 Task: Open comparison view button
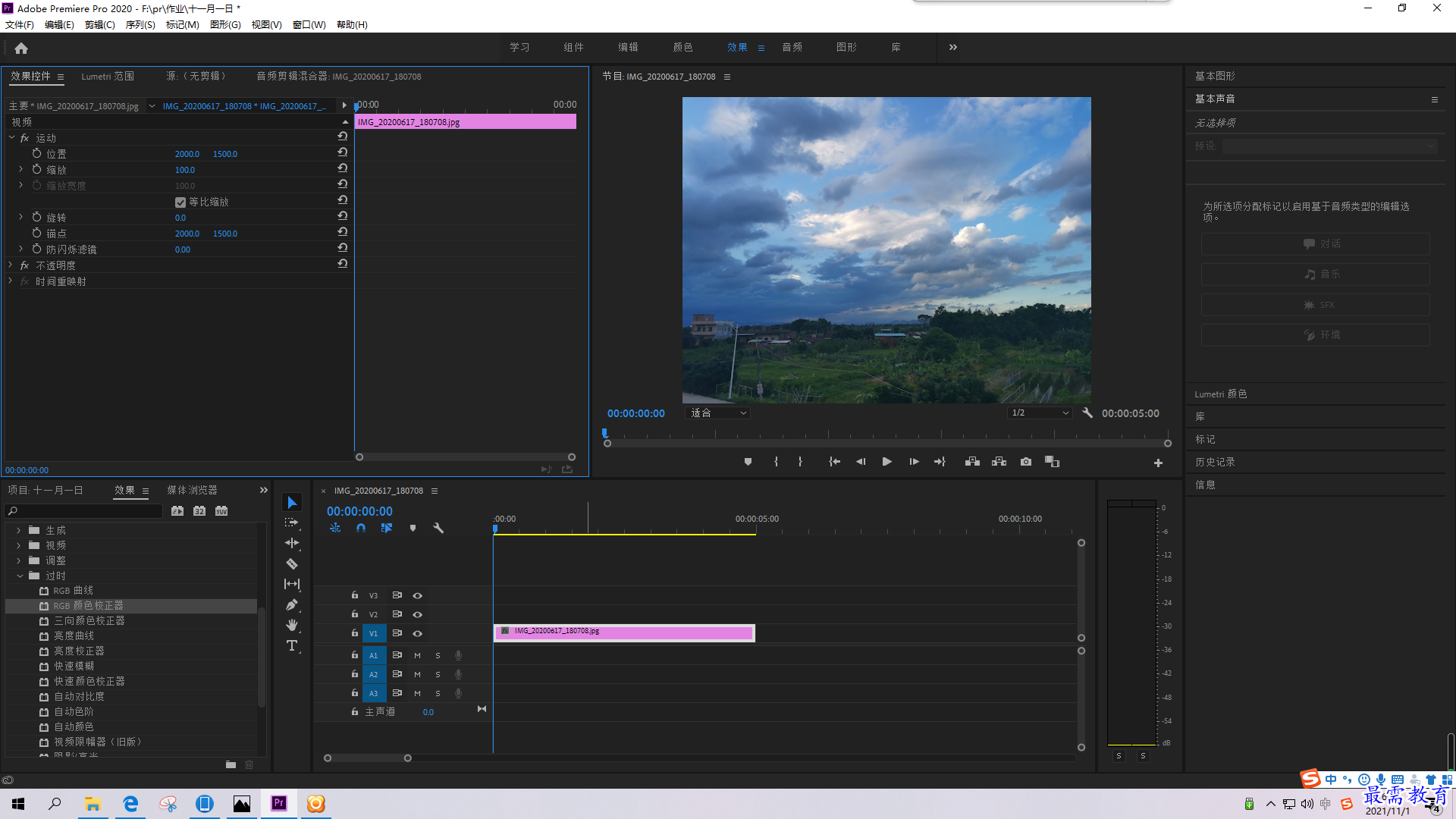coord(1052,462)
